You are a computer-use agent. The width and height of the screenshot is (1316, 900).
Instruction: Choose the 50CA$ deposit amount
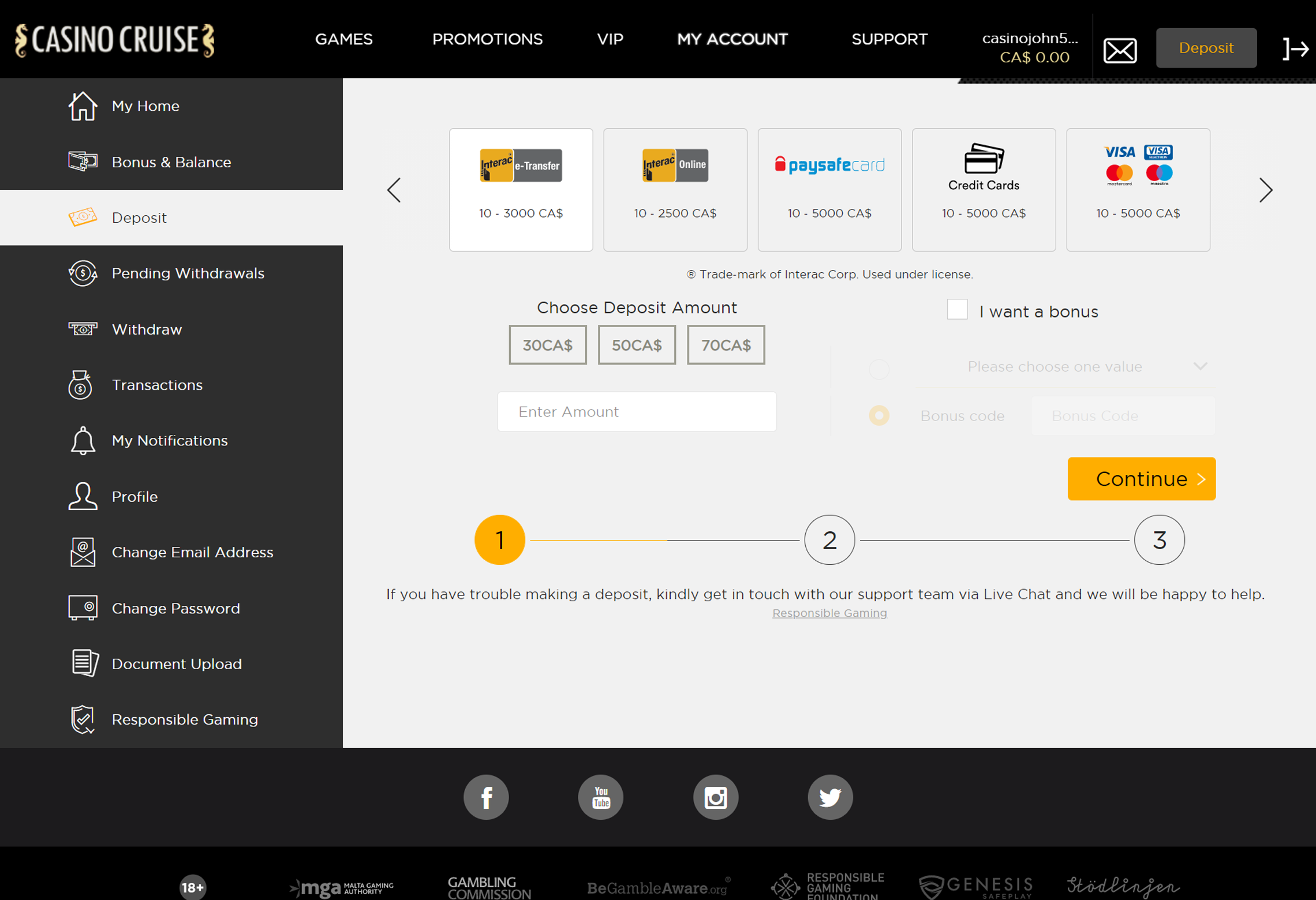(637, 345)
